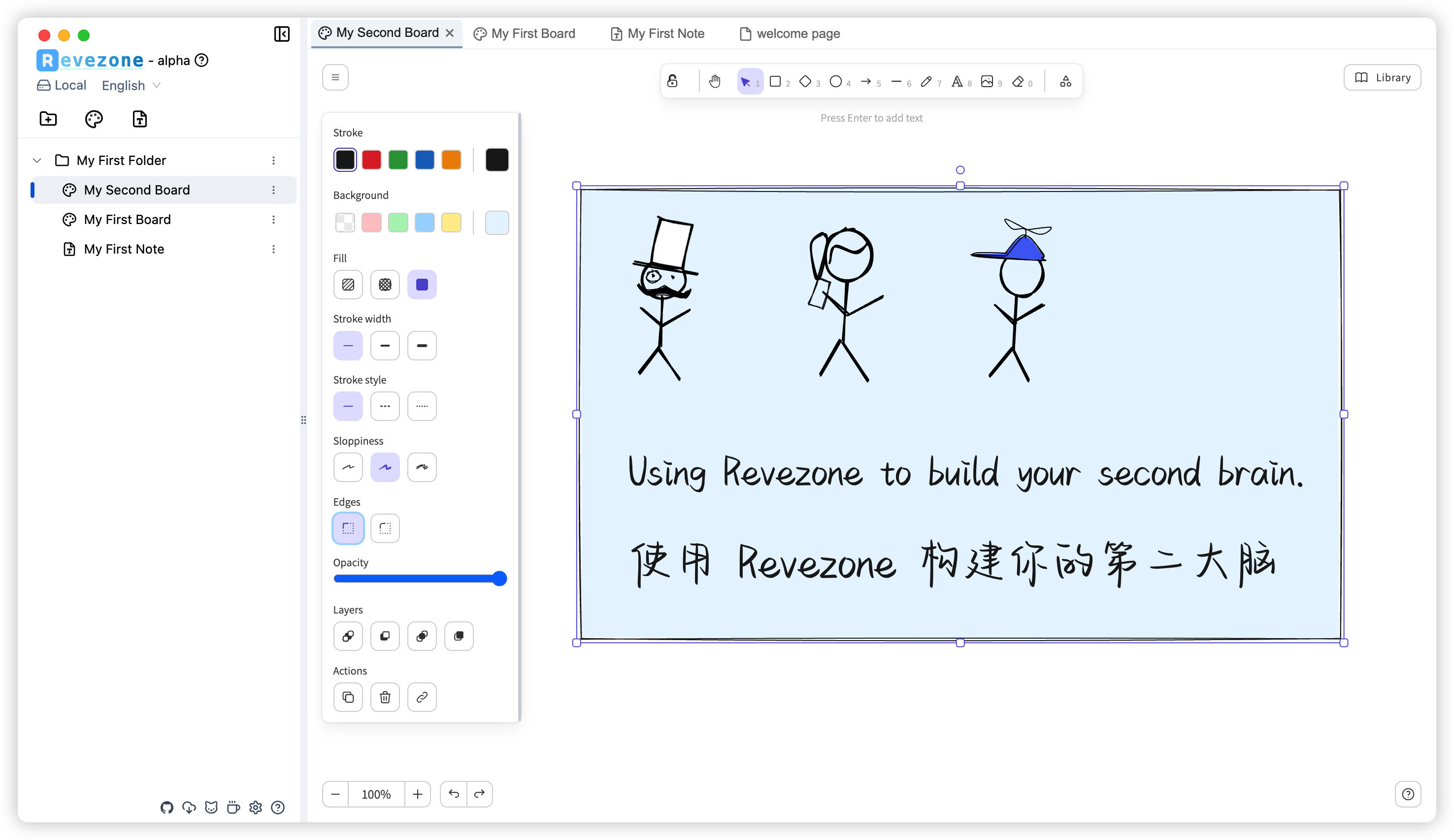The height and width of the screenshot is (840, 1454).
Task: Open the welcome page tab
Action: pyautogui.click(x=790, y=33)
